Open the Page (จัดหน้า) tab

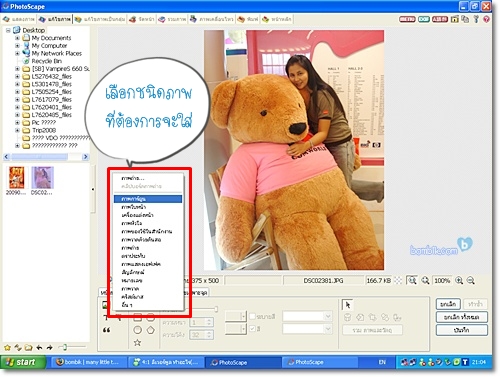(142, 19)
